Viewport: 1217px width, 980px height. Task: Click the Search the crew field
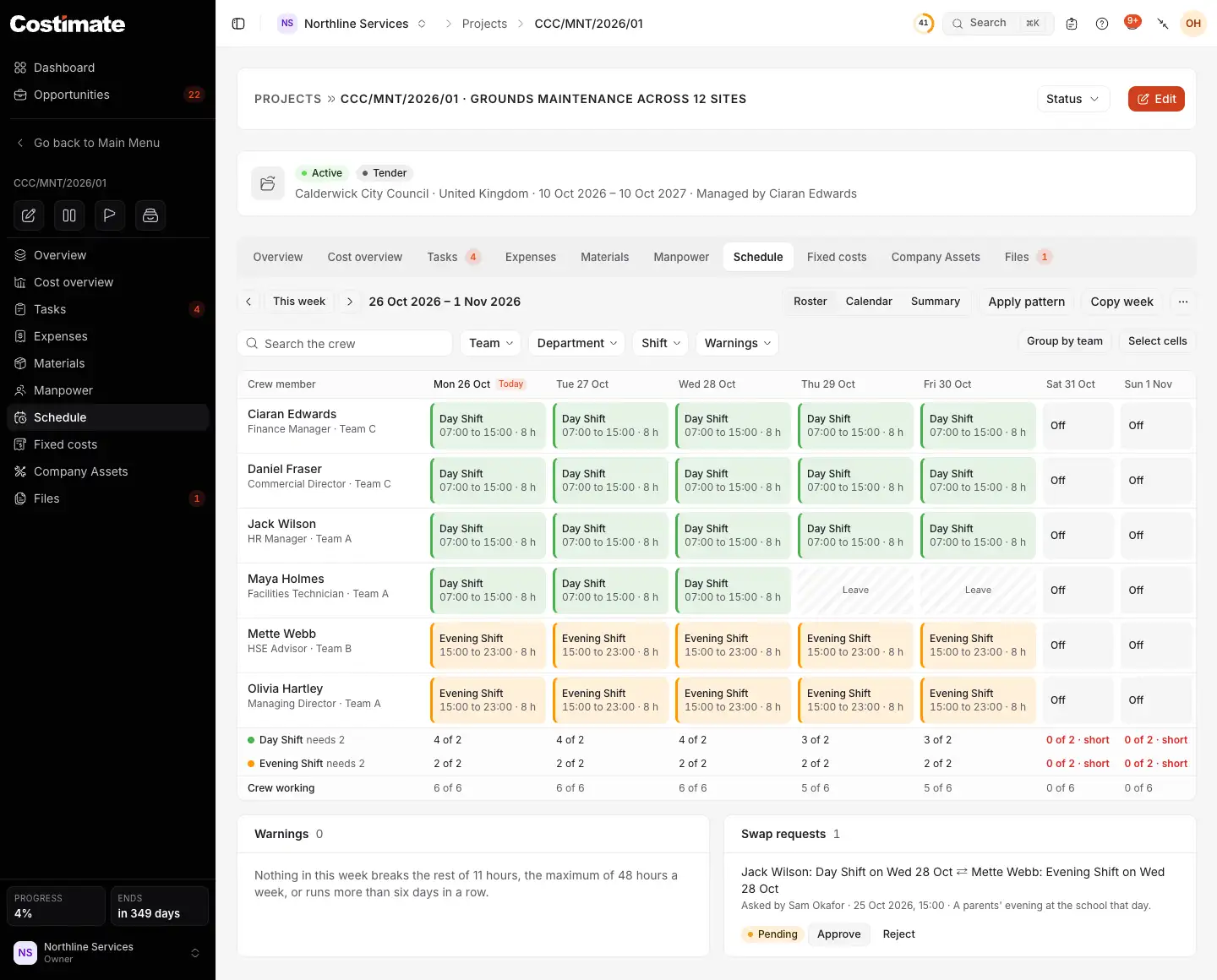click(345, 344)
